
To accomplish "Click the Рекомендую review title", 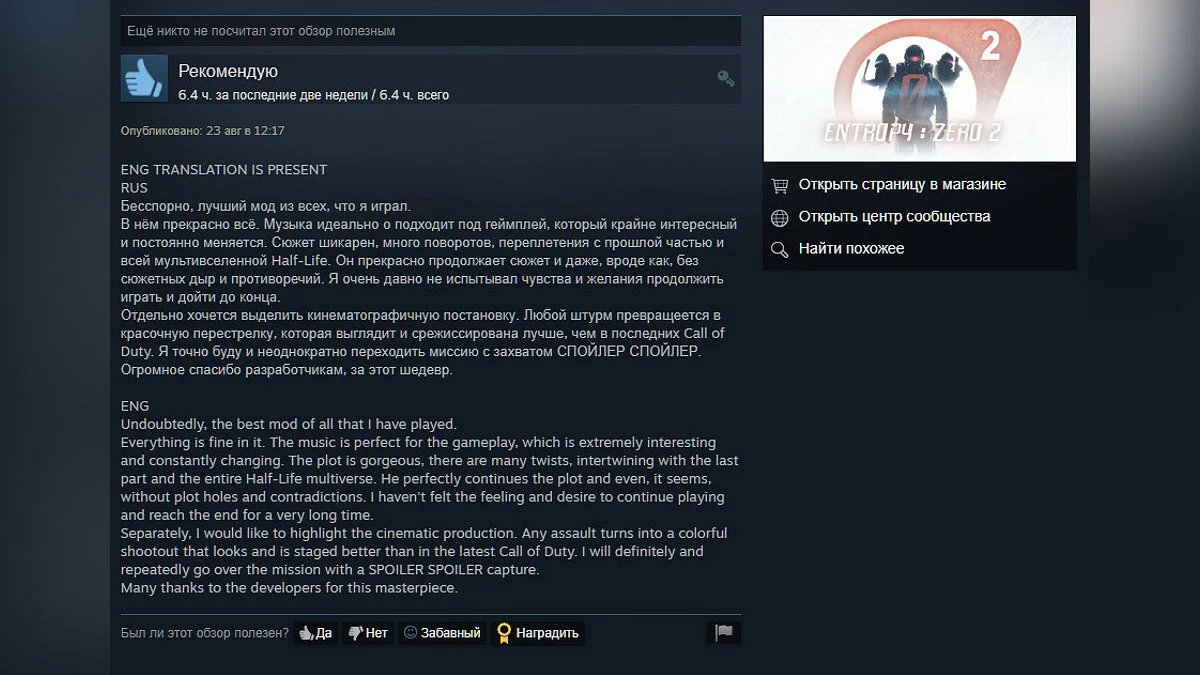I will click(x=228, y=71).
